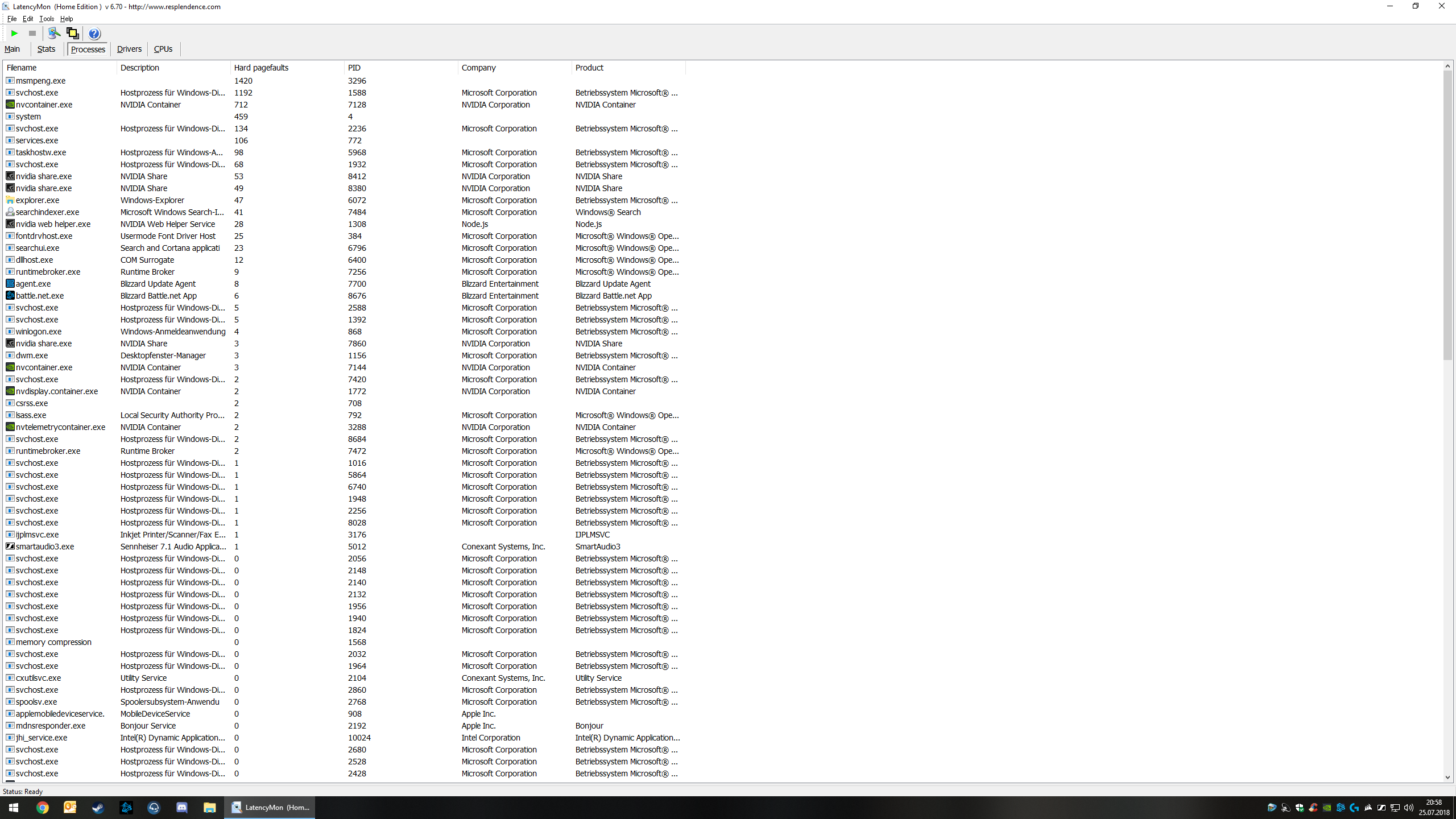
Task: Click the overlapping yellow windows toolbar icon
Action: tap(72, 34)
